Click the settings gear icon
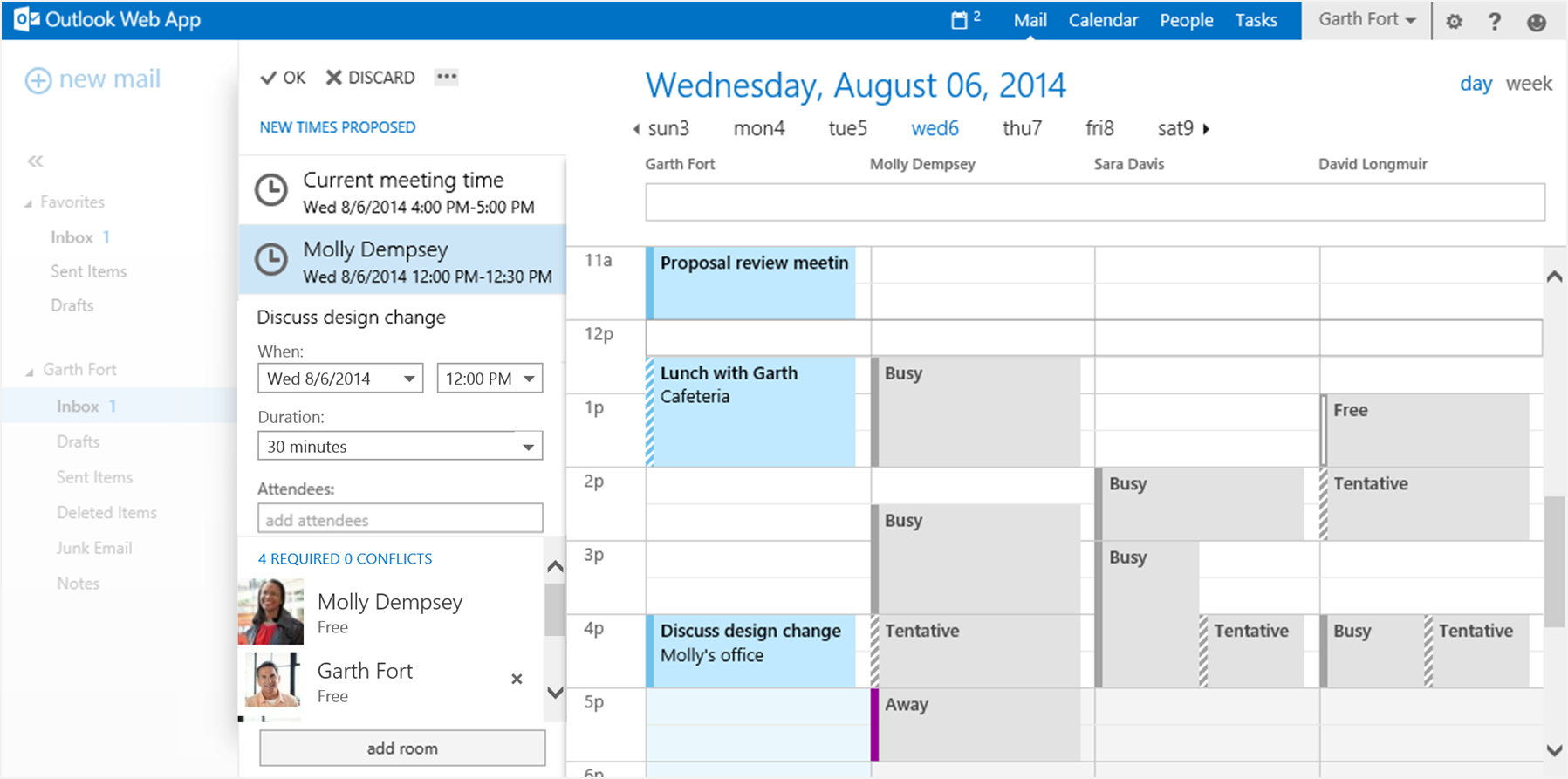The image size is (1568, 779). click(1454, 22)
